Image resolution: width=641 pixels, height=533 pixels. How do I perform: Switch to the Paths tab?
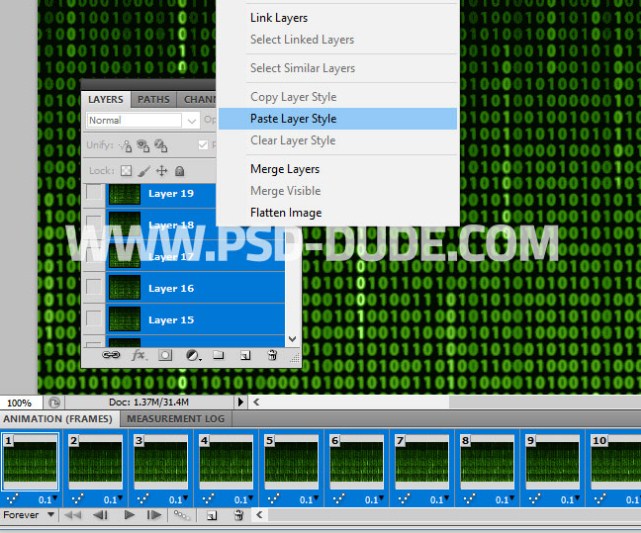coord(153,99)
